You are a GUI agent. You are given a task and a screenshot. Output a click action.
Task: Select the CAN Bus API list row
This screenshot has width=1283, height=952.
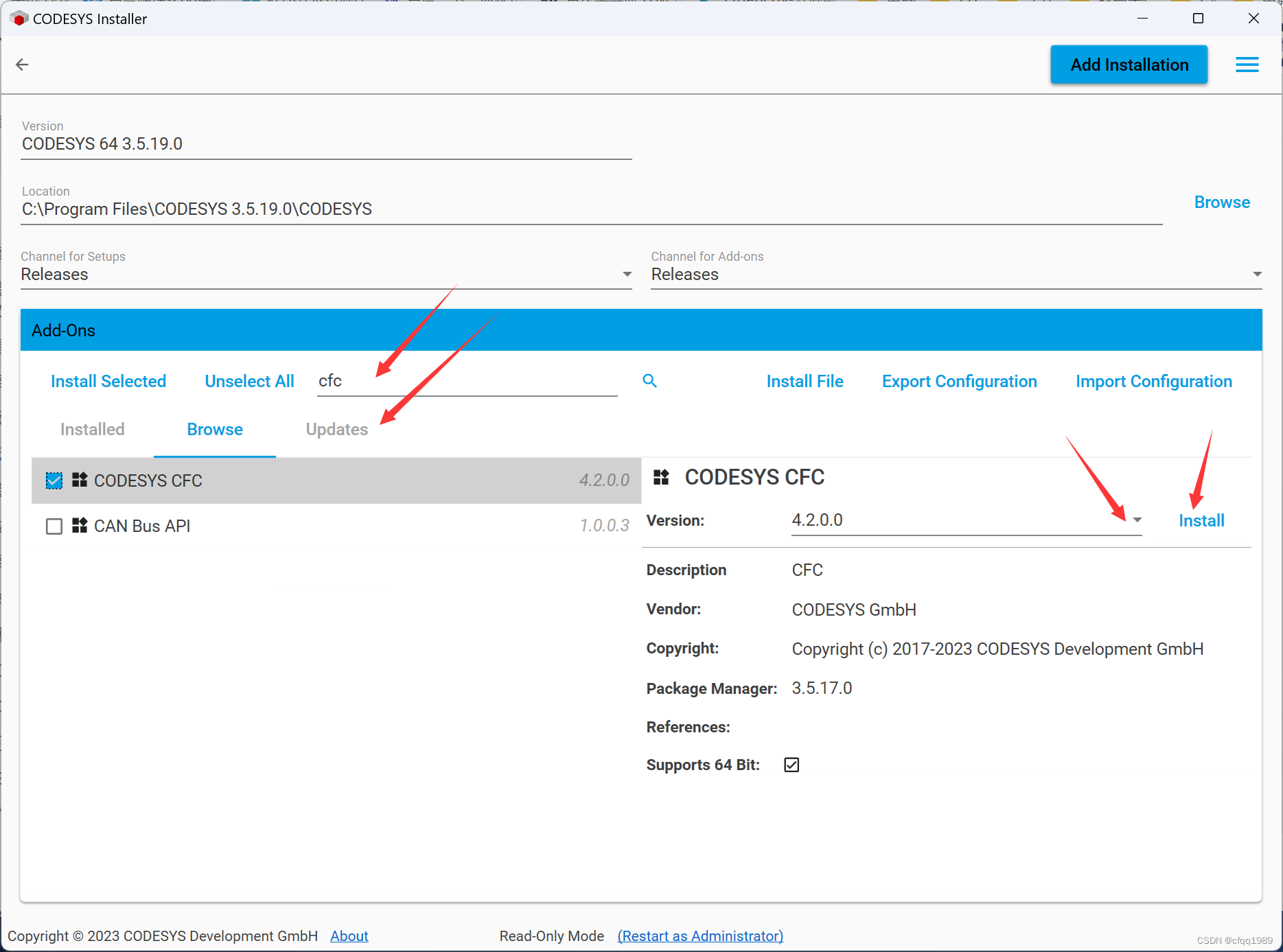(336, 526)
